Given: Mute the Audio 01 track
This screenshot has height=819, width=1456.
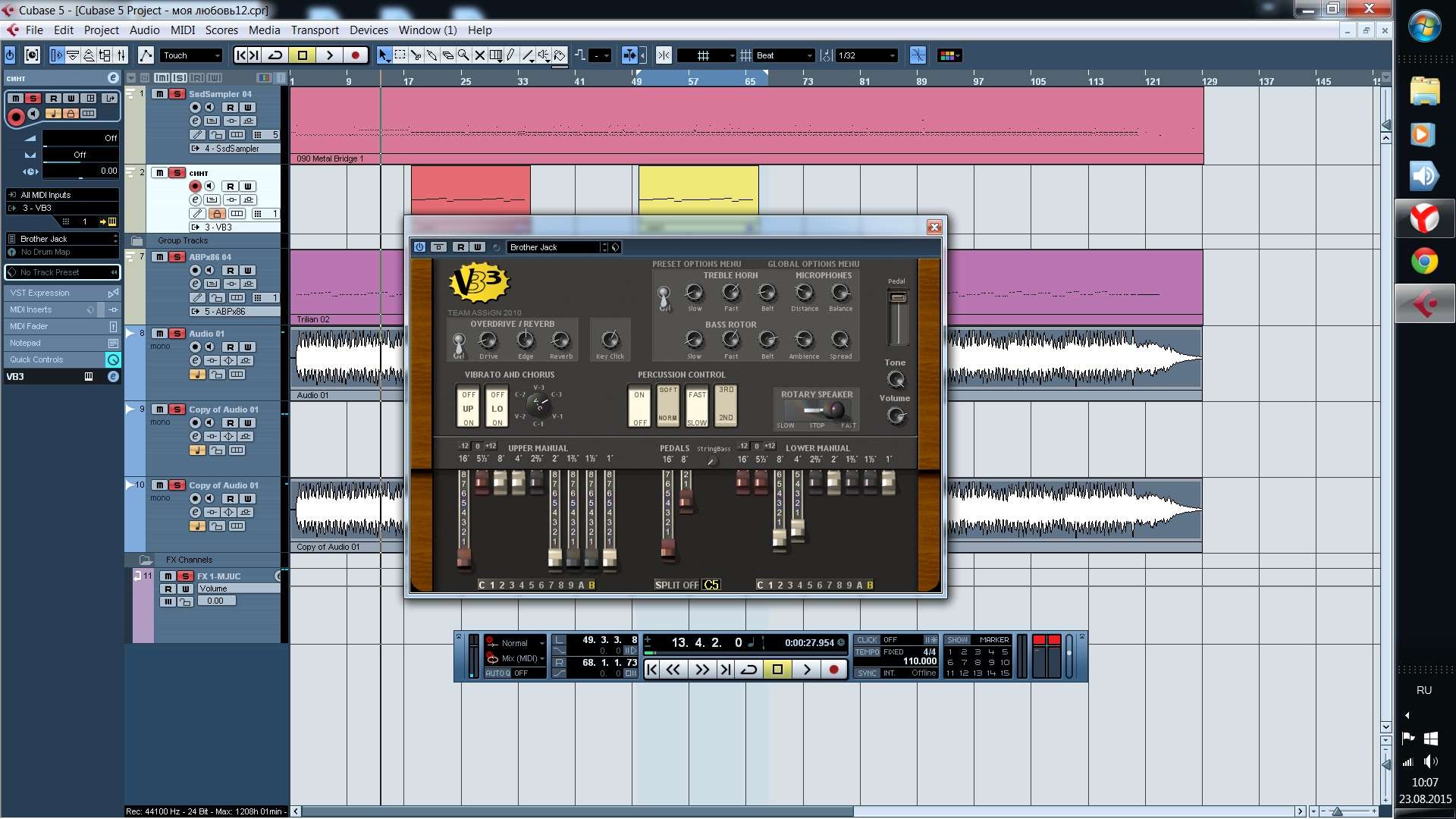Looking at the screenshot, I should [x=159, y=334].
